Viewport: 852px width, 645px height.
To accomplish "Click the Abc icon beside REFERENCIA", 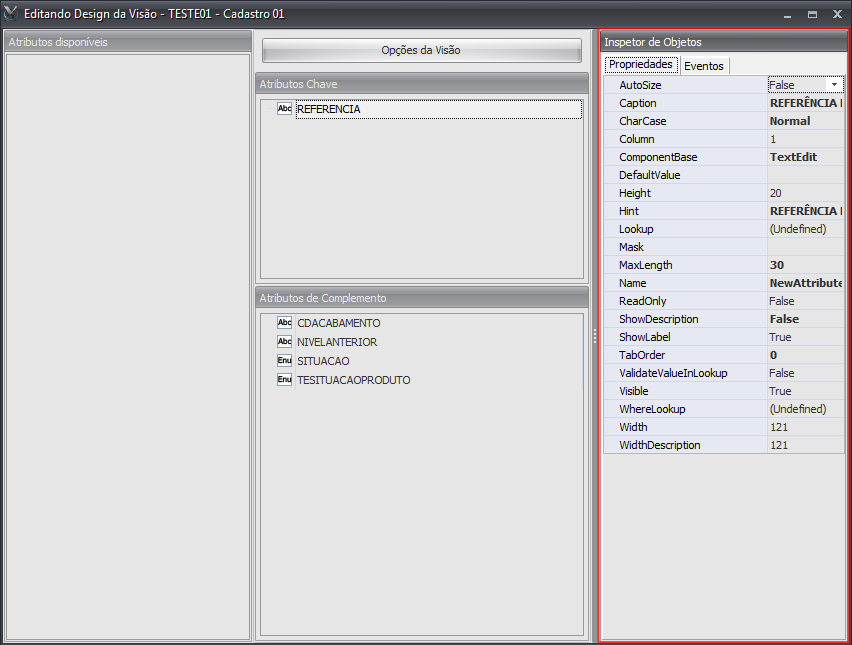I will coord(284,109).
